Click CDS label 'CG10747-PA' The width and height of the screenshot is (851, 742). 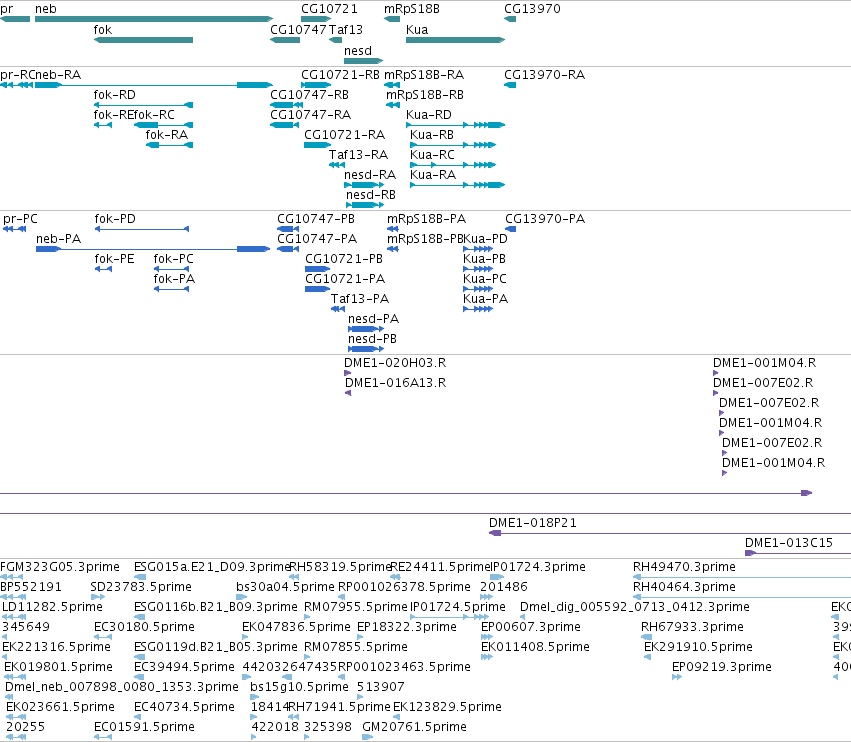point(317,238)
